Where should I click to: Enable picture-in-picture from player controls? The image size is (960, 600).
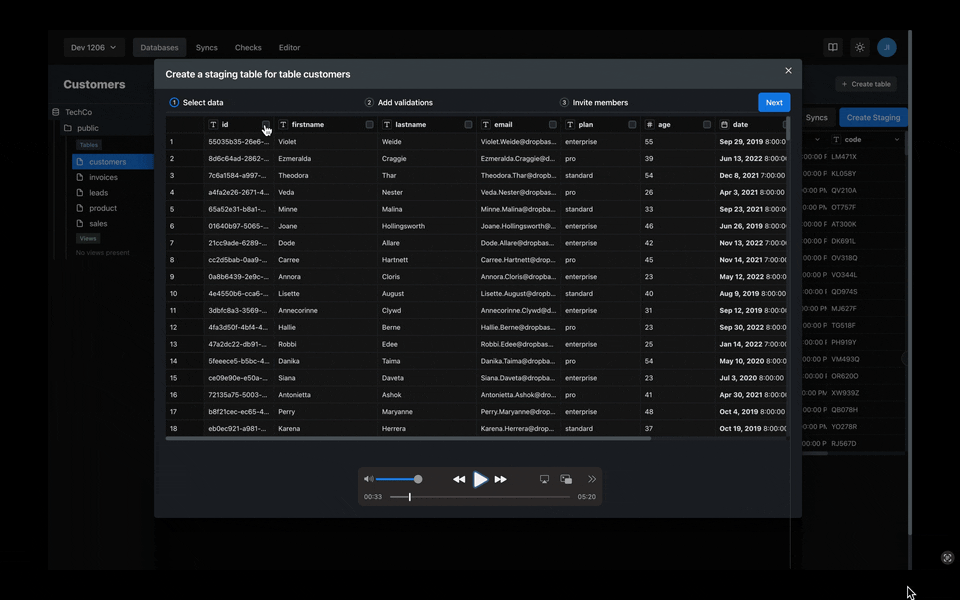pos(566,480)
